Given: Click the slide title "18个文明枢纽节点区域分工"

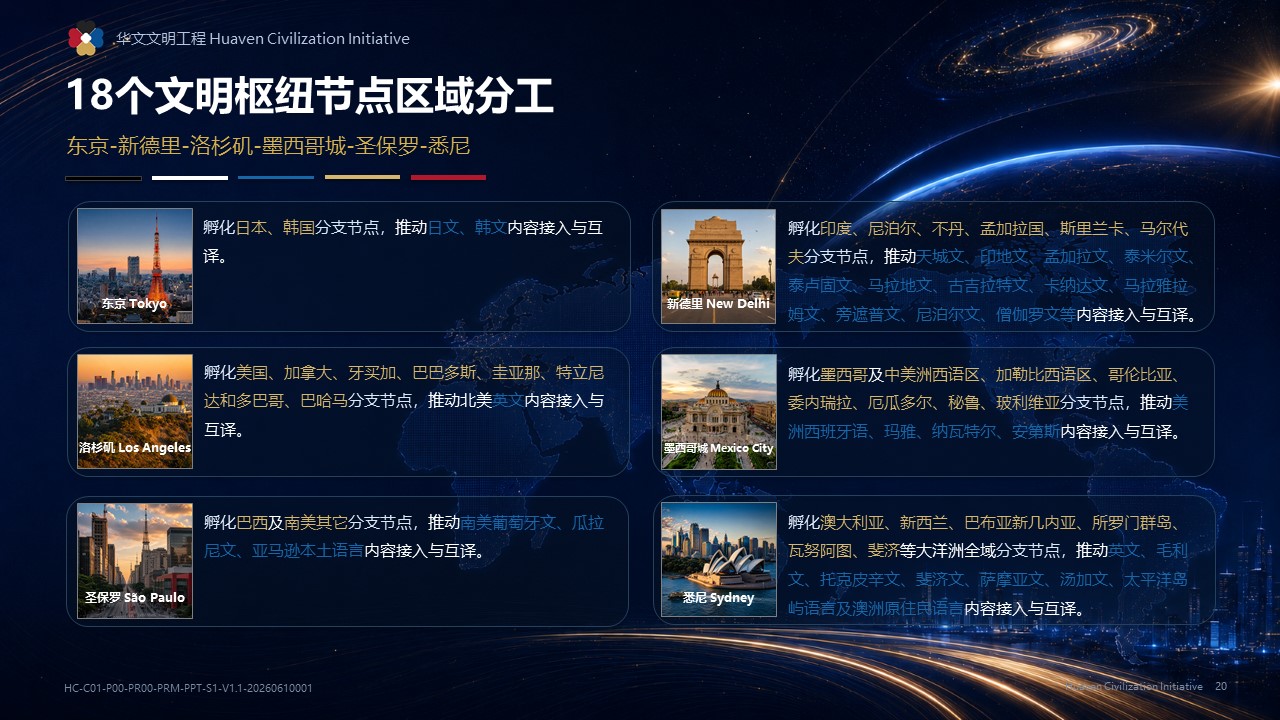Looking at the screenshot, I should pos(310,97).
